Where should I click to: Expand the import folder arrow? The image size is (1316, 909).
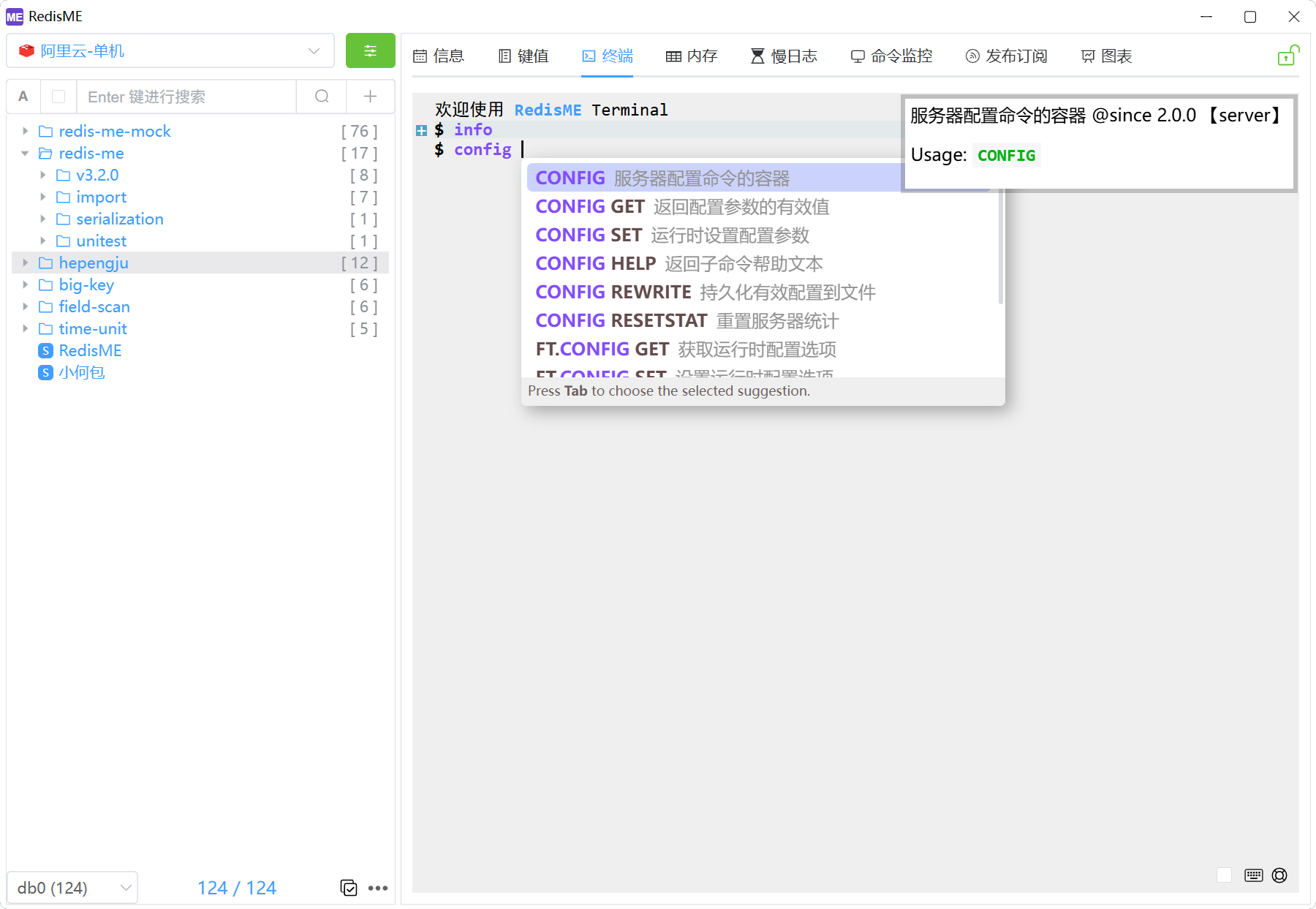[42, 197]
